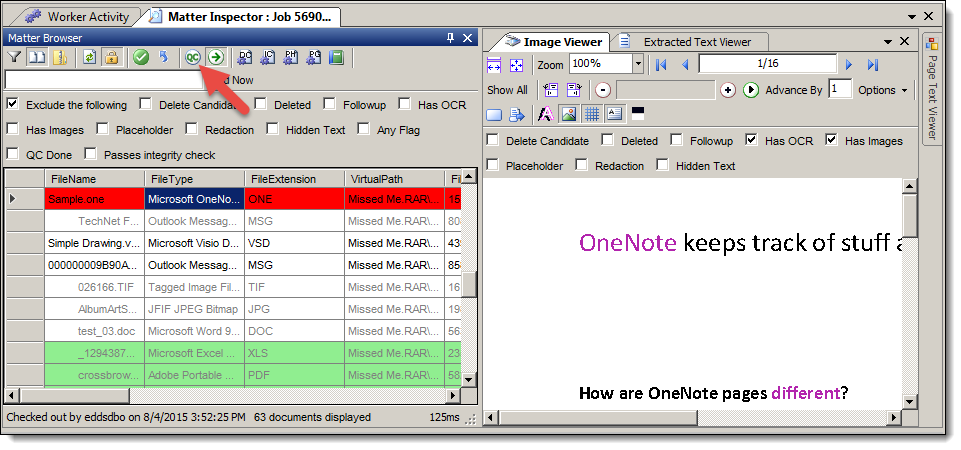Click the green book icon in Matter Browser toolbar

pyautogui.click(x=336, y=58)
